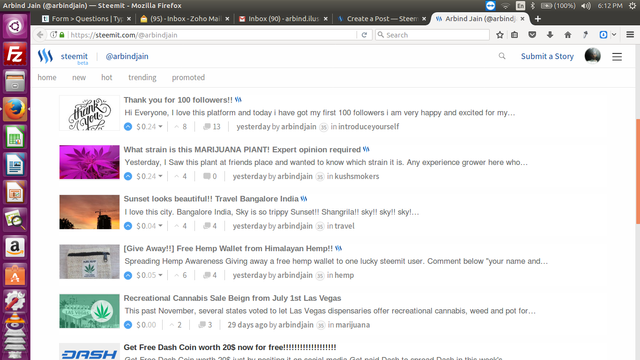Switch to the Zoho Mail Inbox browser tab
Viewport: 640px width, 360px height.
pos(184,19)
